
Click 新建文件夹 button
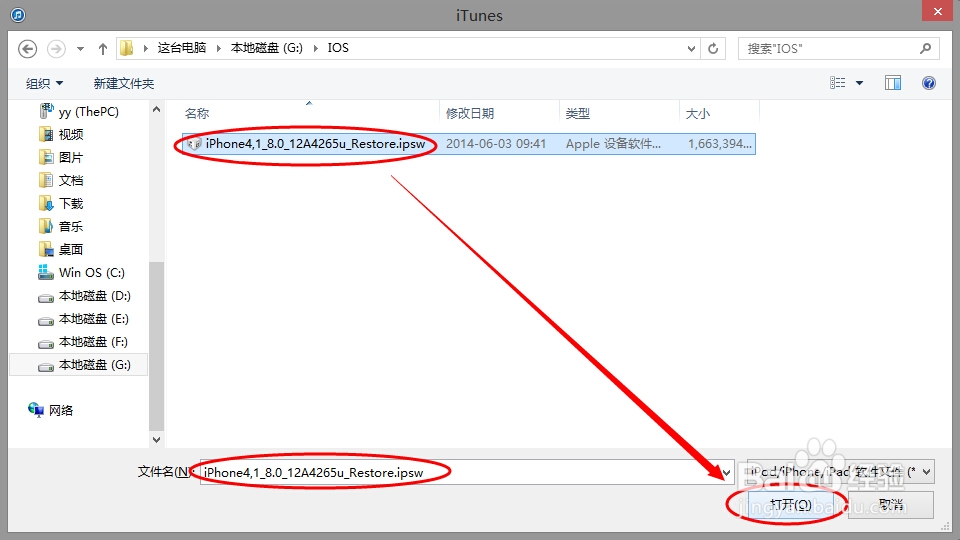pyautogui.click(x=124, y=83)
